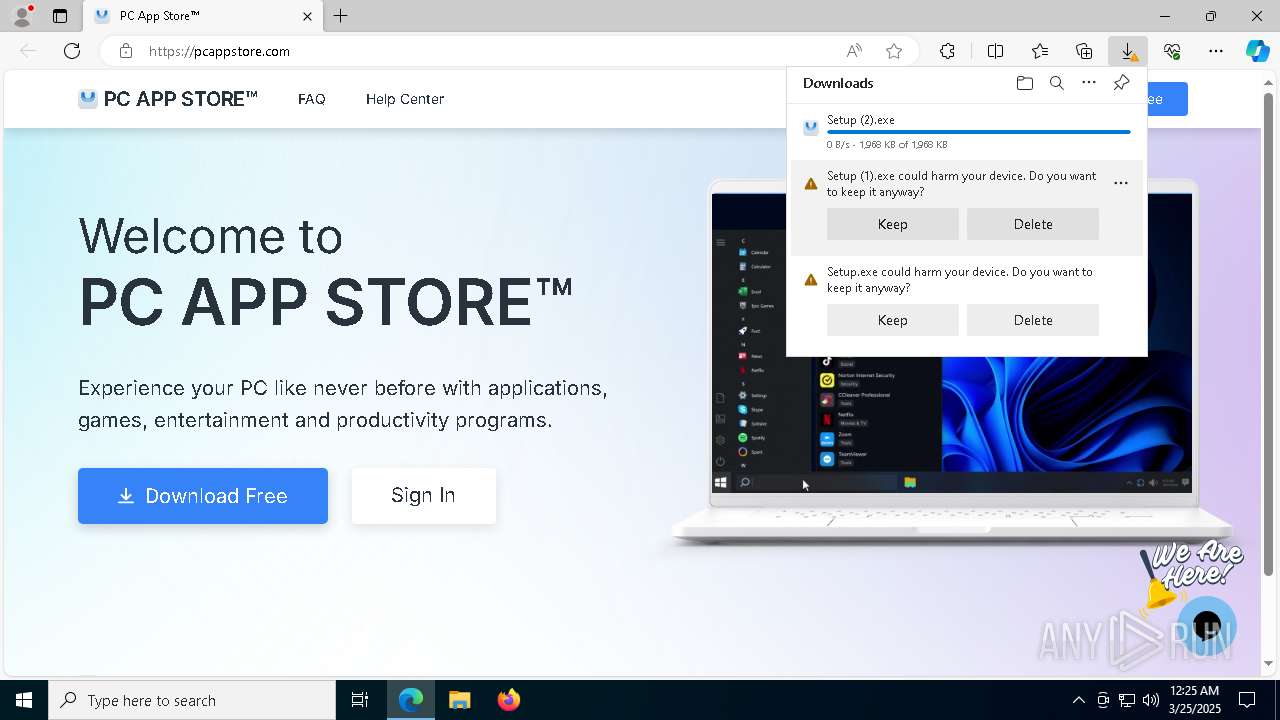
Task: Open More options in Downloads panel
Action: [x=1089, y=83]
